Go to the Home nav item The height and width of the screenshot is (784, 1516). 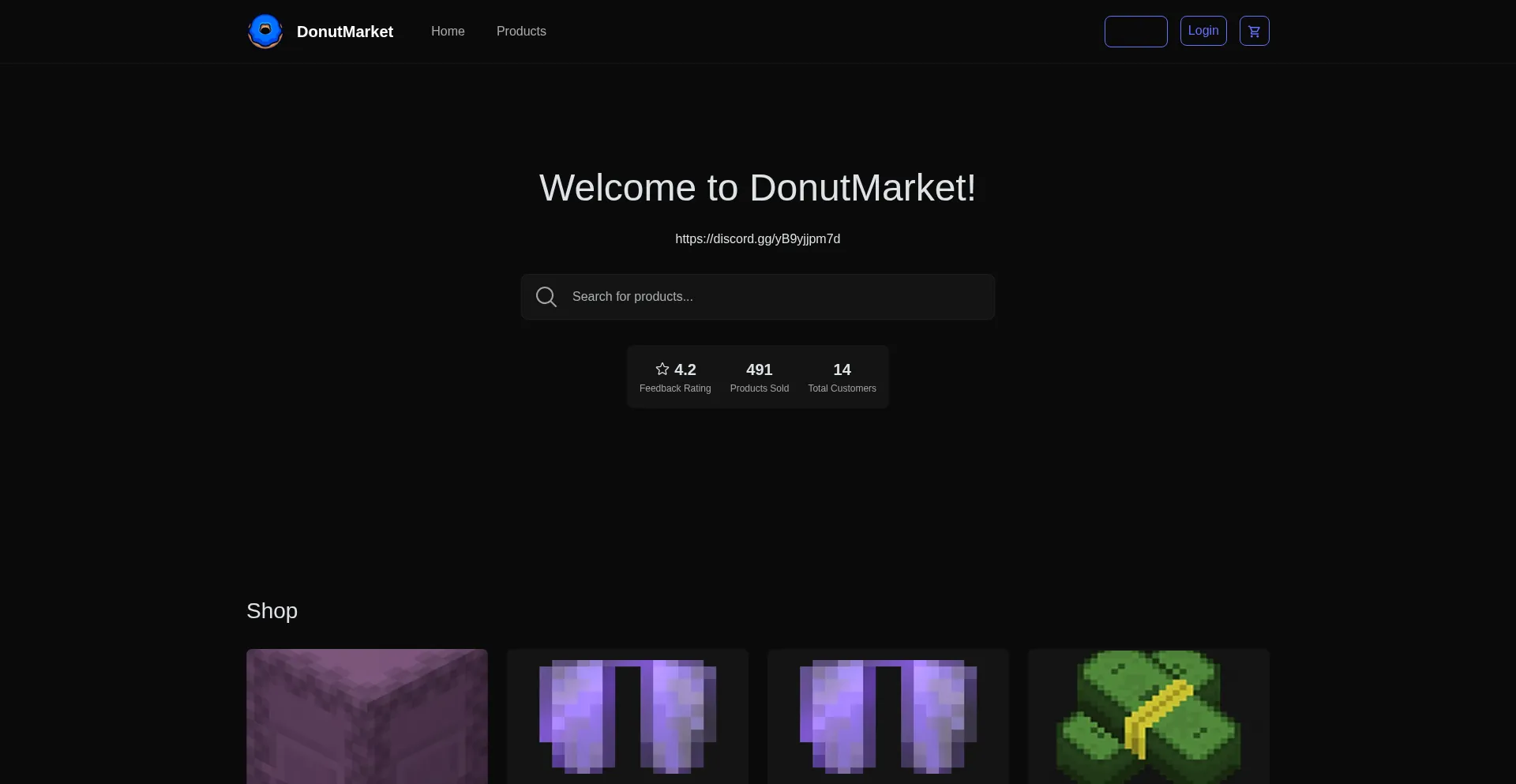(x=448, y=32)
